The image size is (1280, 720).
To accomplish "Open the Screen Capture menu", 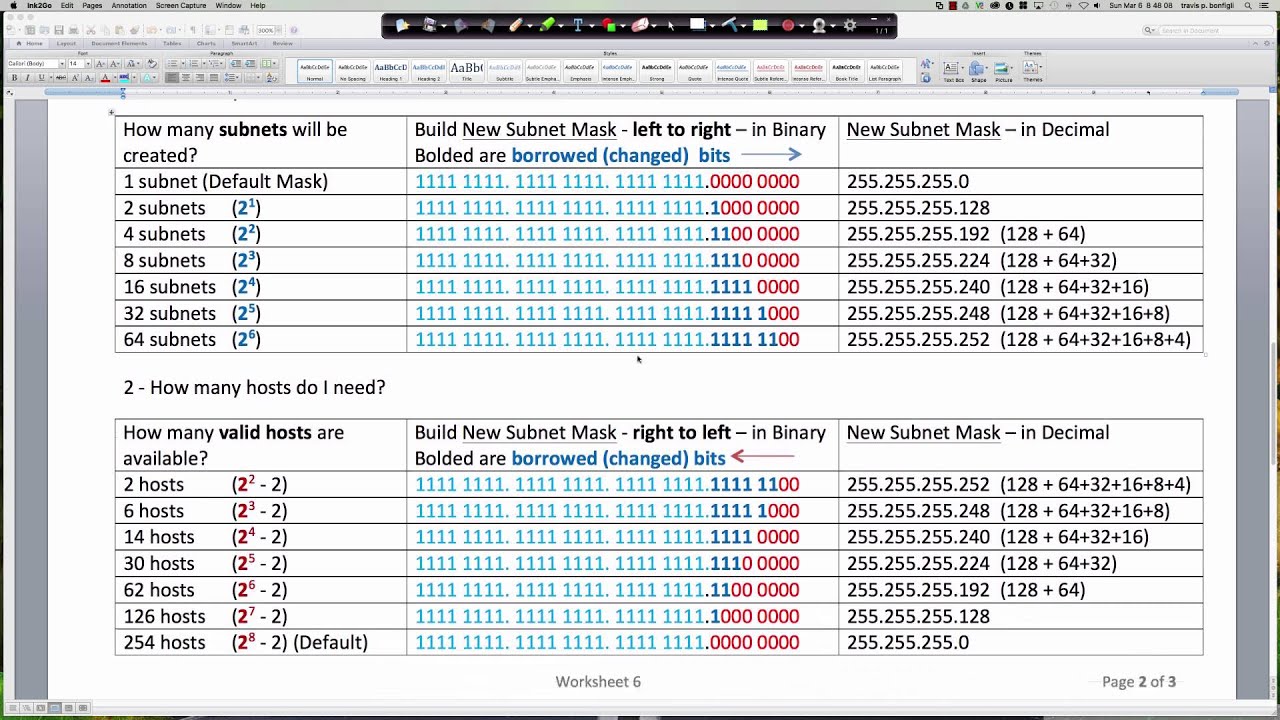I will pyautogui.click(x=180, y=6).
